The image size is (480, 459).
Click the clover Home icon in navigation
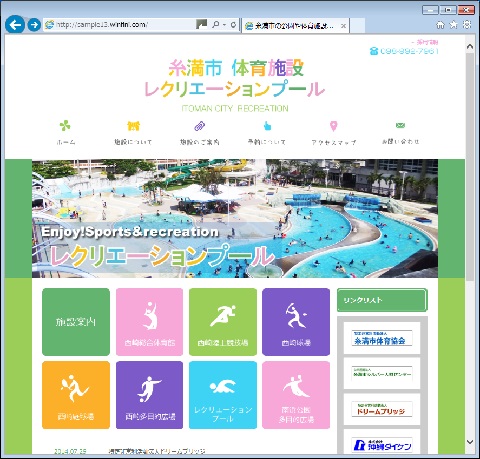pyautogui.click(x=65, y=126)
